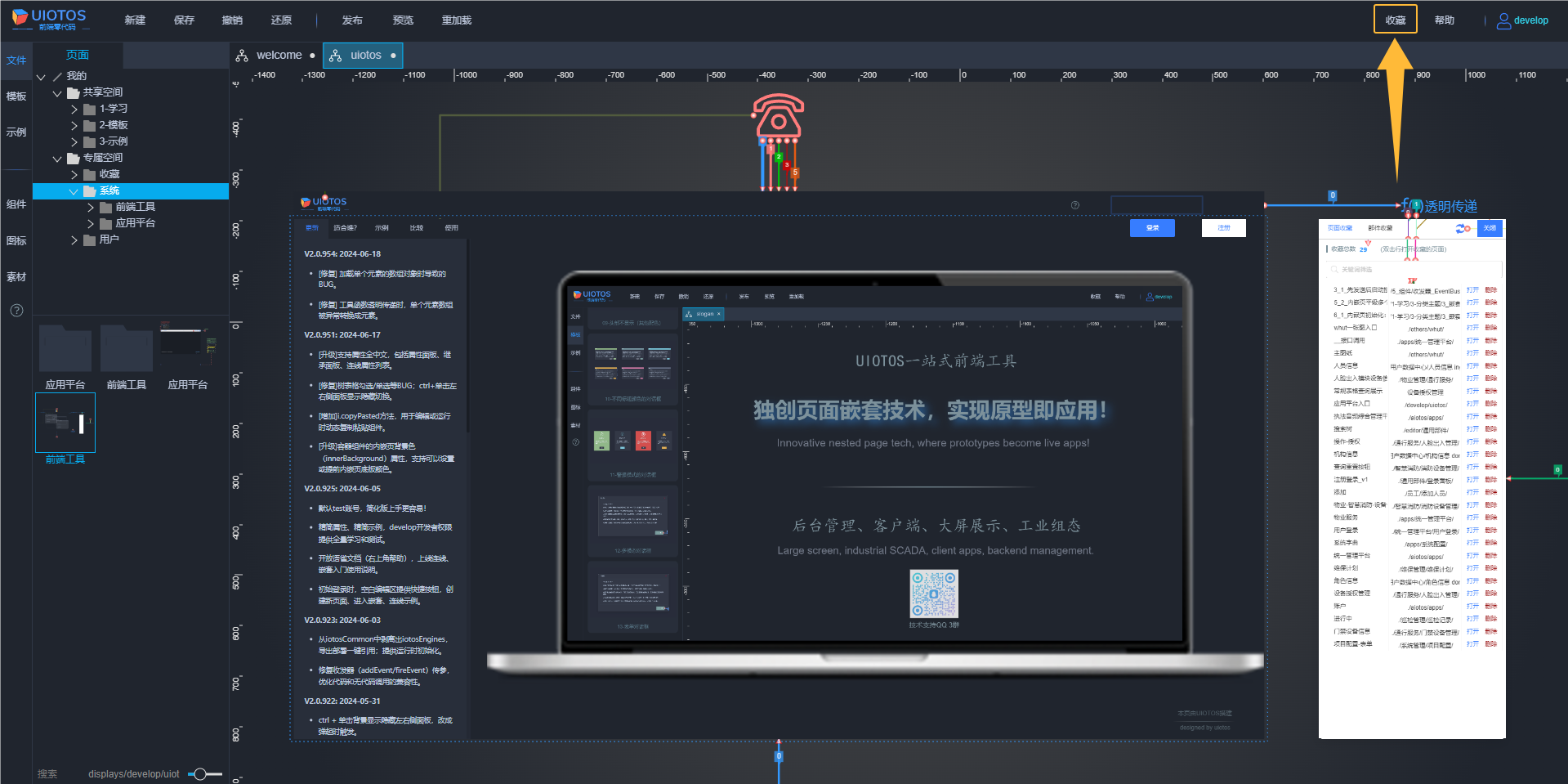This screenshot has height=784, width=1568.
Task: Click 撤销 in the top menu
Action: pyautogui.click(x=232, y=20)
